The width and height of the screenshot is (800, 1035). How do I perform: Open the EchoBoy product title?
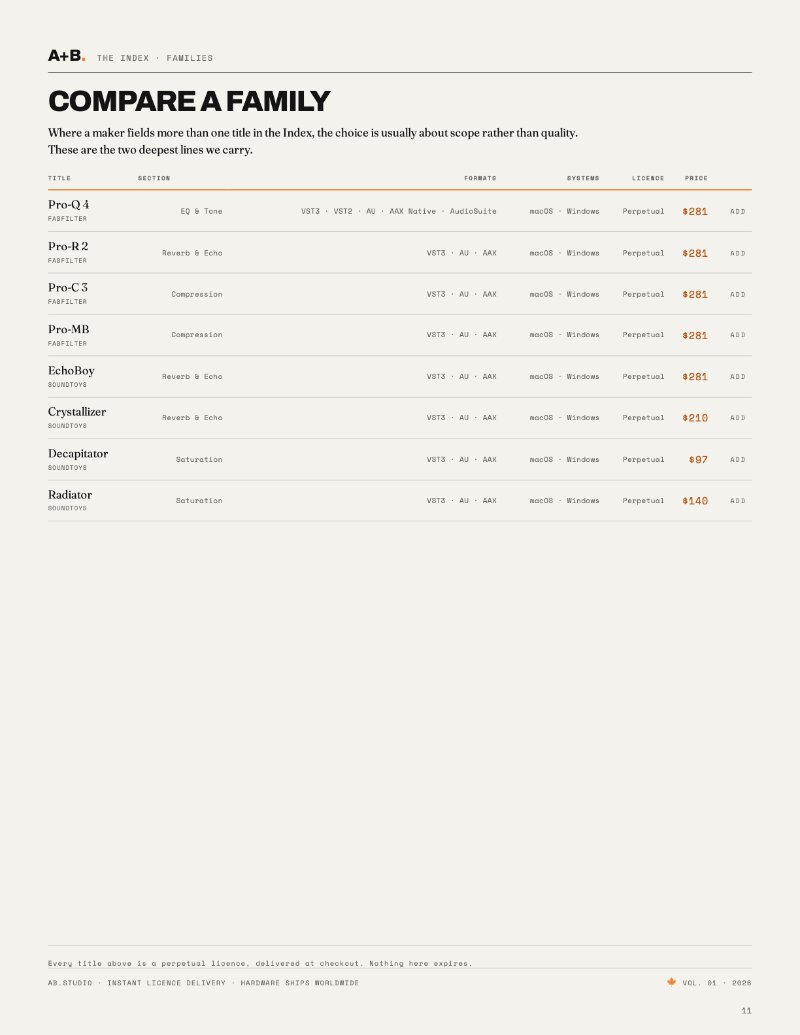point(71,370)
